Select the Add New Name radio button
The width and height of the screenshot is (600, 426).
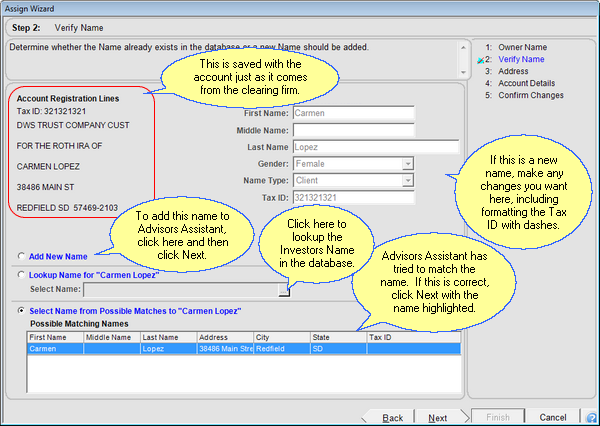tap(22, 257)
